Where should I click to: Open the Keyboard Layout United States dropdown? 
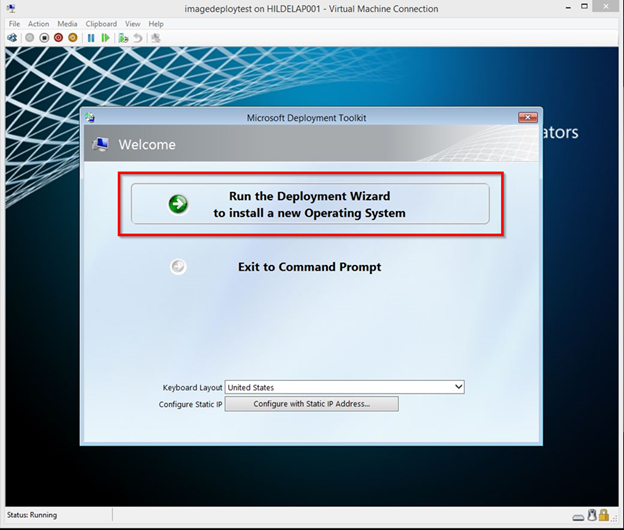[345, 387]
